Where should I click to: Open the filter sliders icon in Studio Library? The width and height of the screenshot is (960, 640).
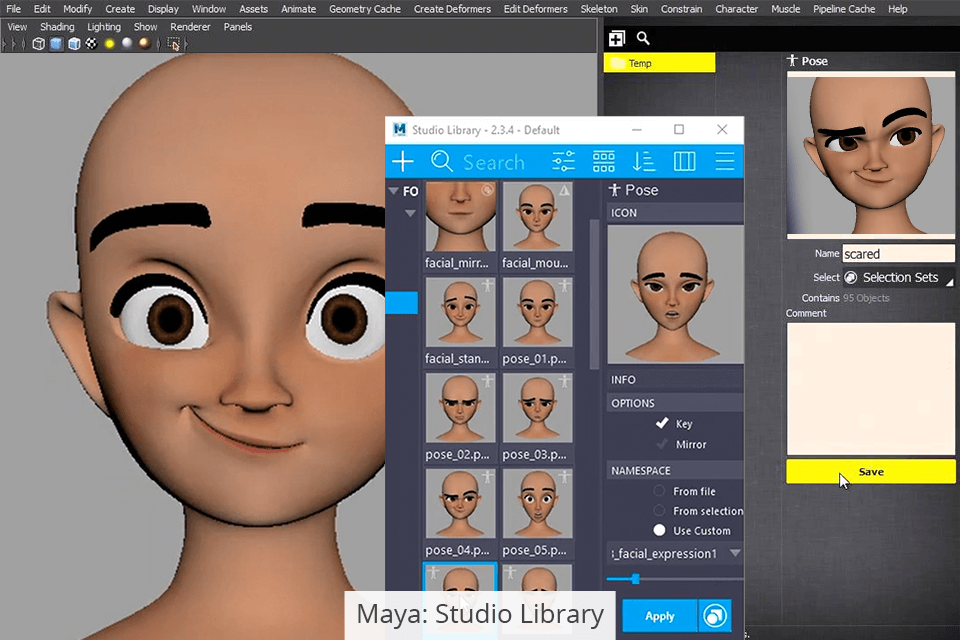[563, 161]
